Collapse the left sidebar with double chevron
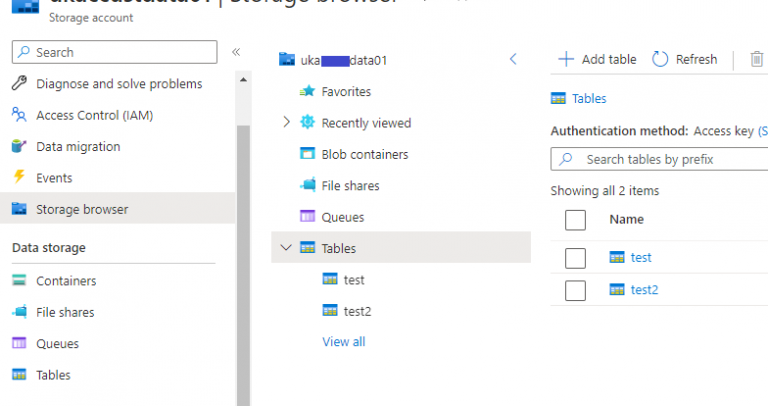Viewport: 768px width, 406px height. click(236, 52)
